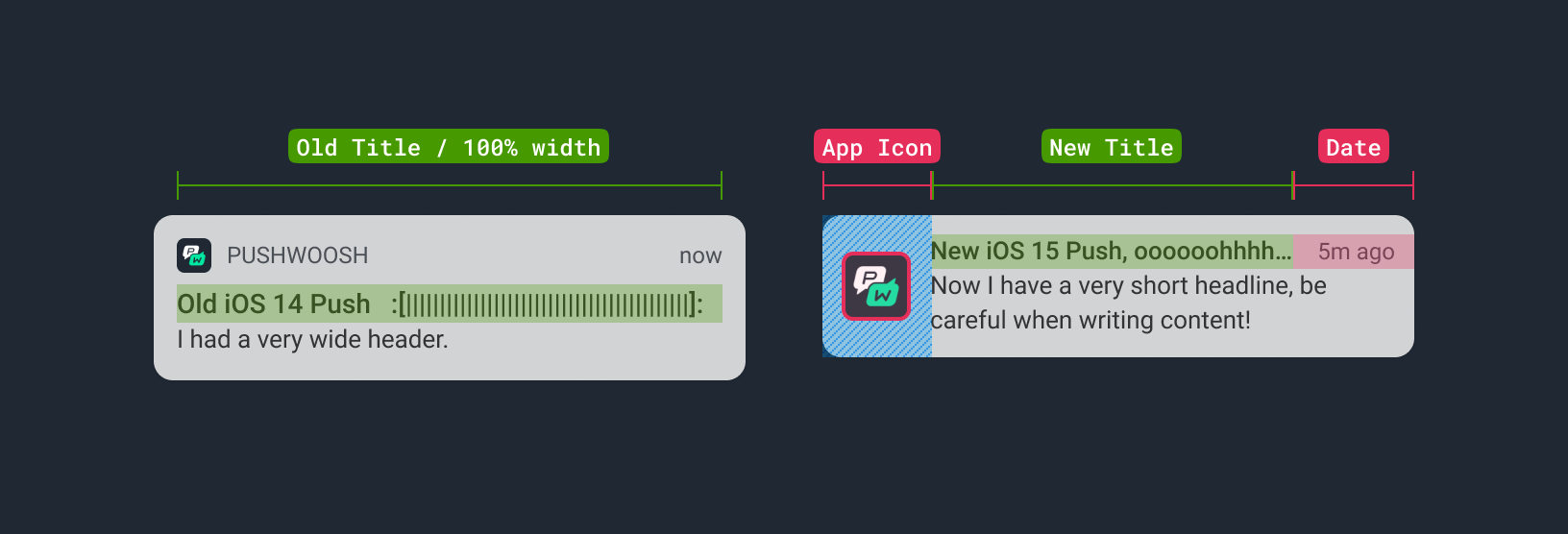
Task: Click 'careful when writing content!' line
Action: (x=1090, y=320)
